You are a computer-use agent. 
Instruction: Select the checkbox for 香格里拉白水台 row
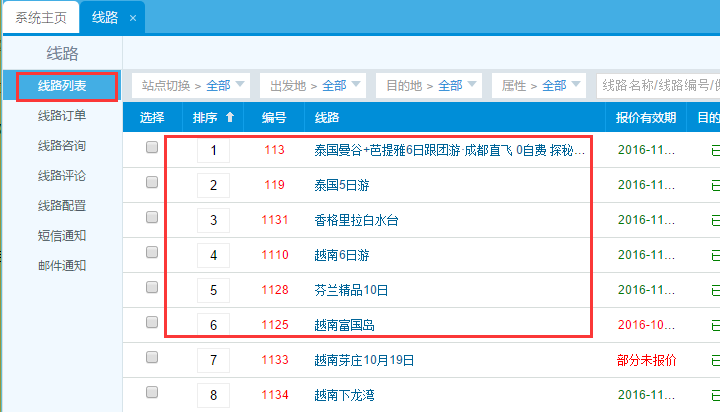pyautogui.click(x=152, y=217)
